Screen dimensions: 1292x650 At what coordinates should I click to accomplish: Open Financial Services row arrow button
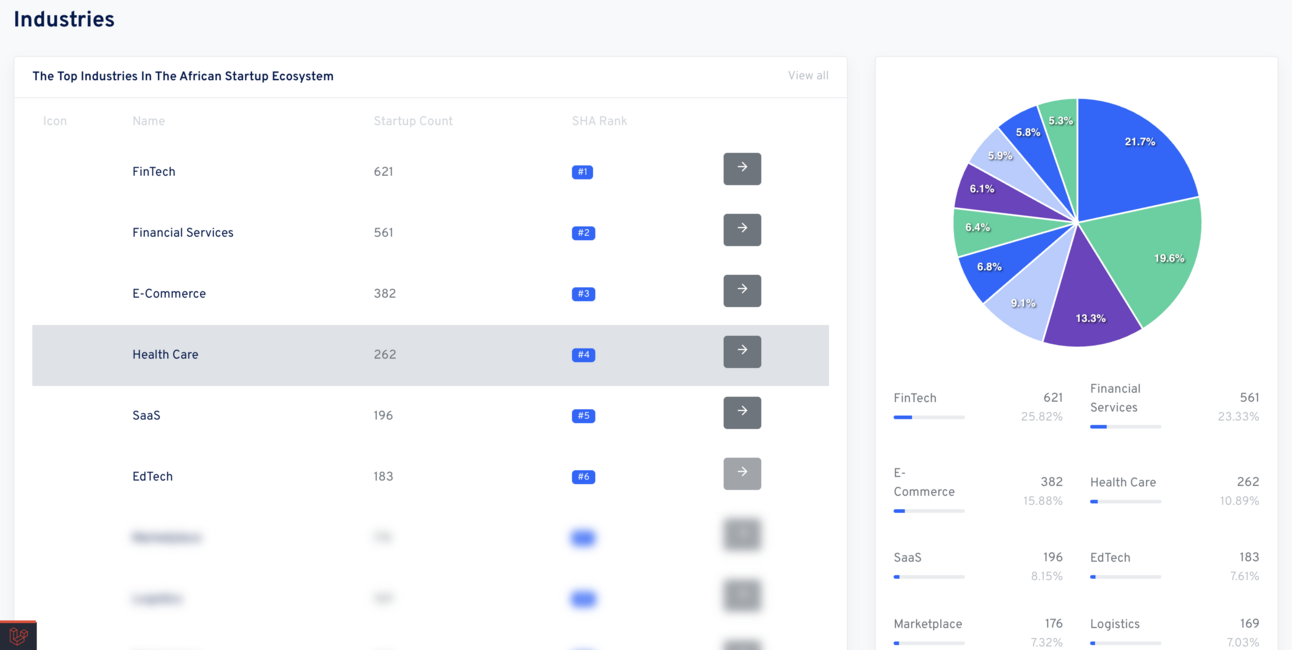point(742,230)
